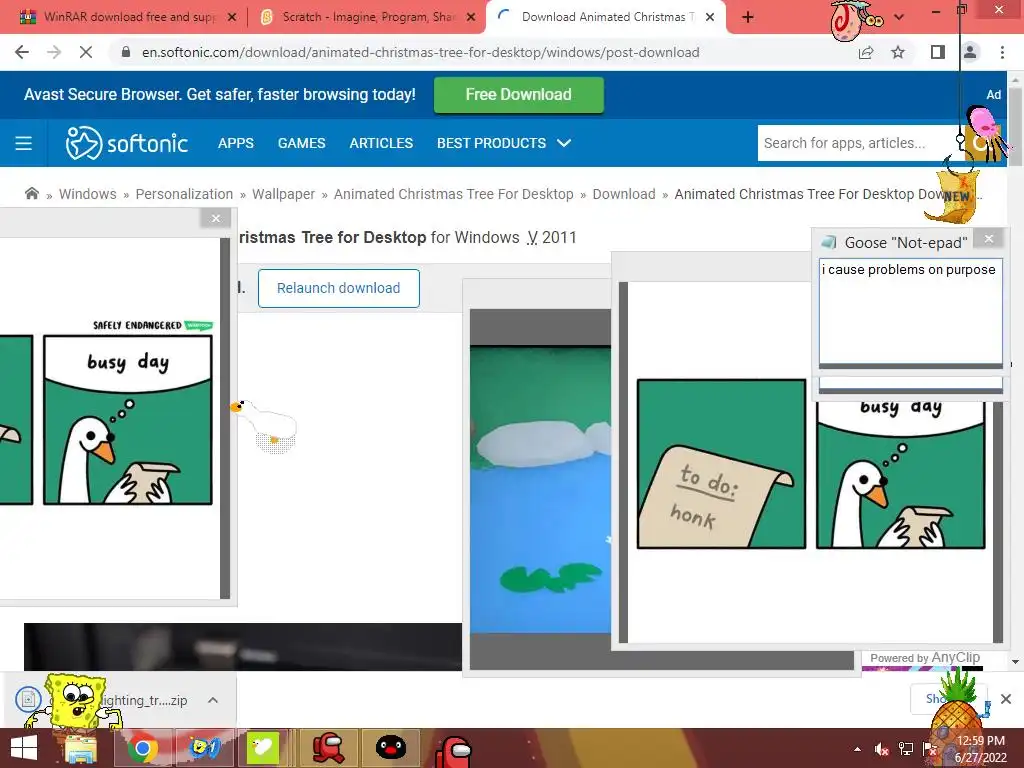Stop loading the page

click(86, 52)
